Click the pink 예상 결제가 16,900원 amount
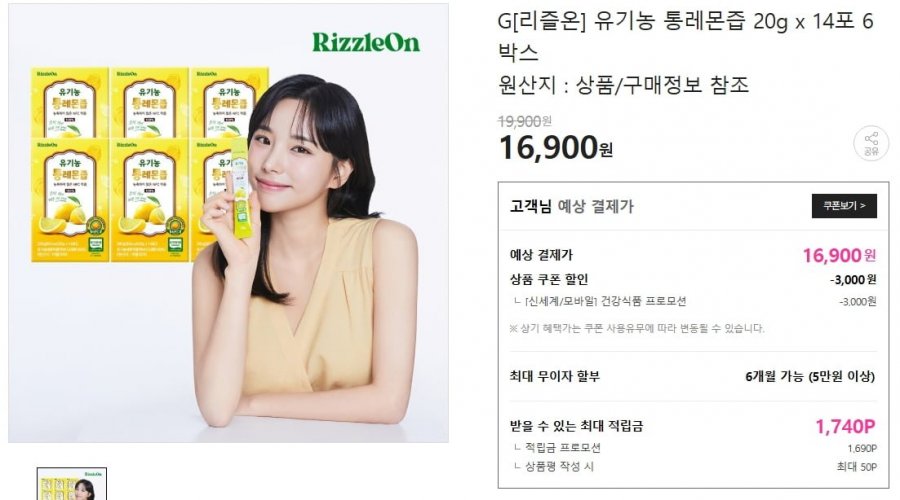The height and width of the screenshot is (500, 900). tap(839, 255)
